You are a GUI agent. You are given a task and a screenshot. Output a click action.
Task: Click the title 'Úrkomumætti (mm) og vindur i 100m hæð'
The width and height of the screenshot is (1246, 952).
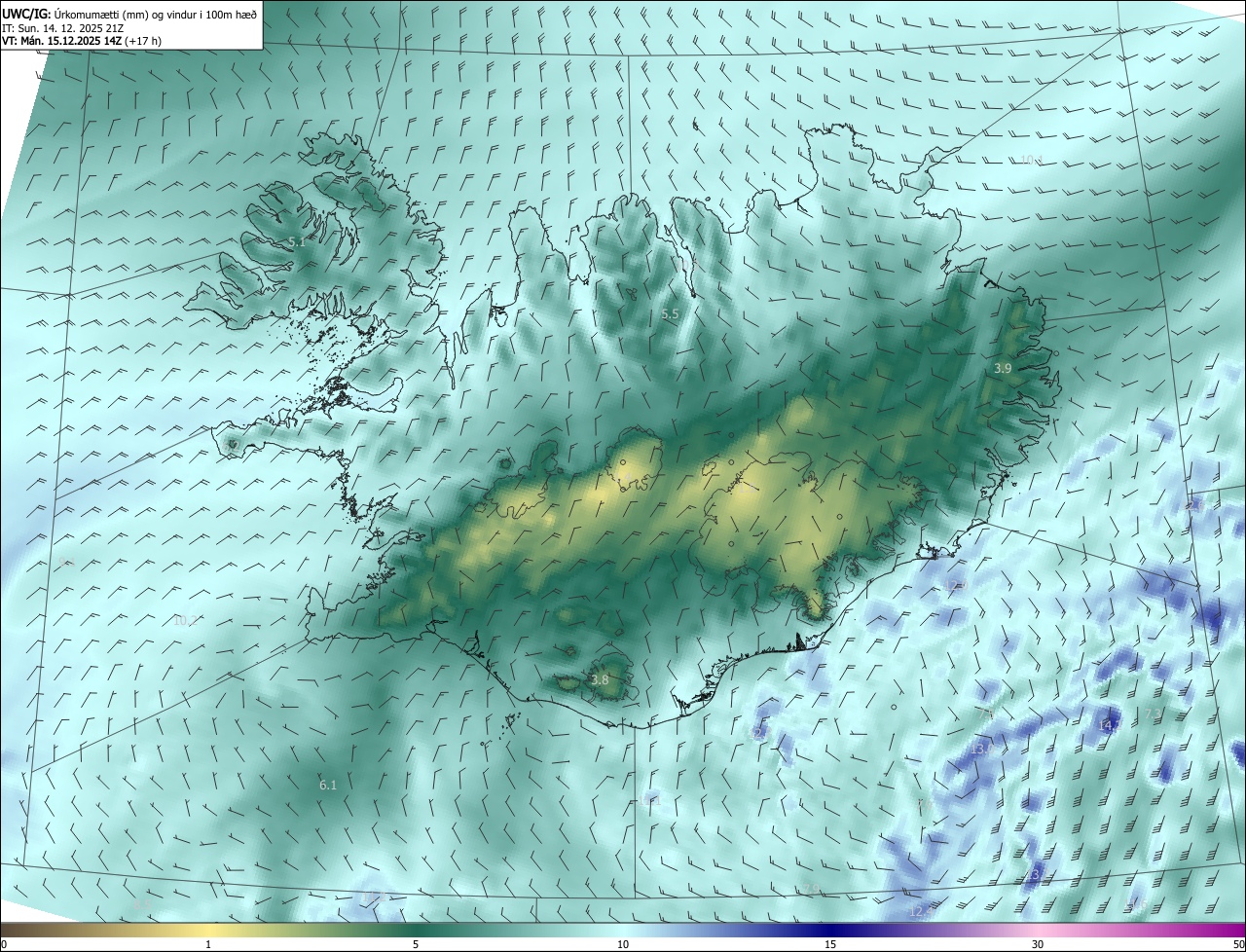click(156, 13)
